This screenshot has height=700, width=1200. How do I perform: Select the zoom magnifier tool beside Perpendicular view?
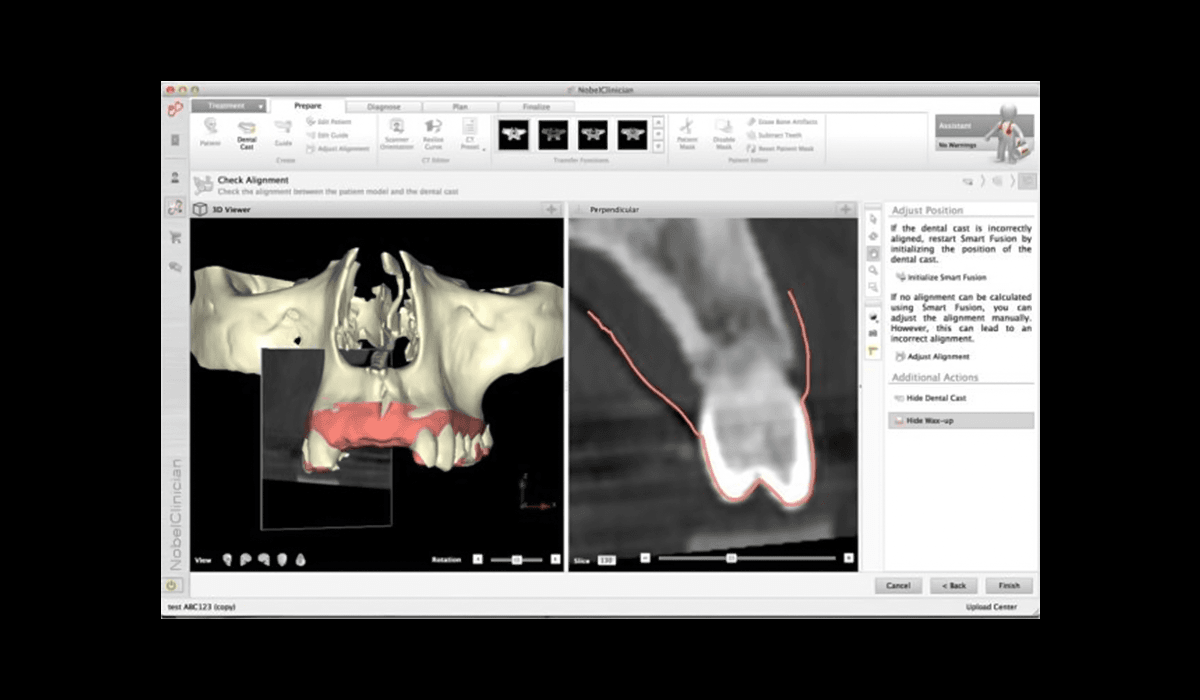tap(873, 270)
